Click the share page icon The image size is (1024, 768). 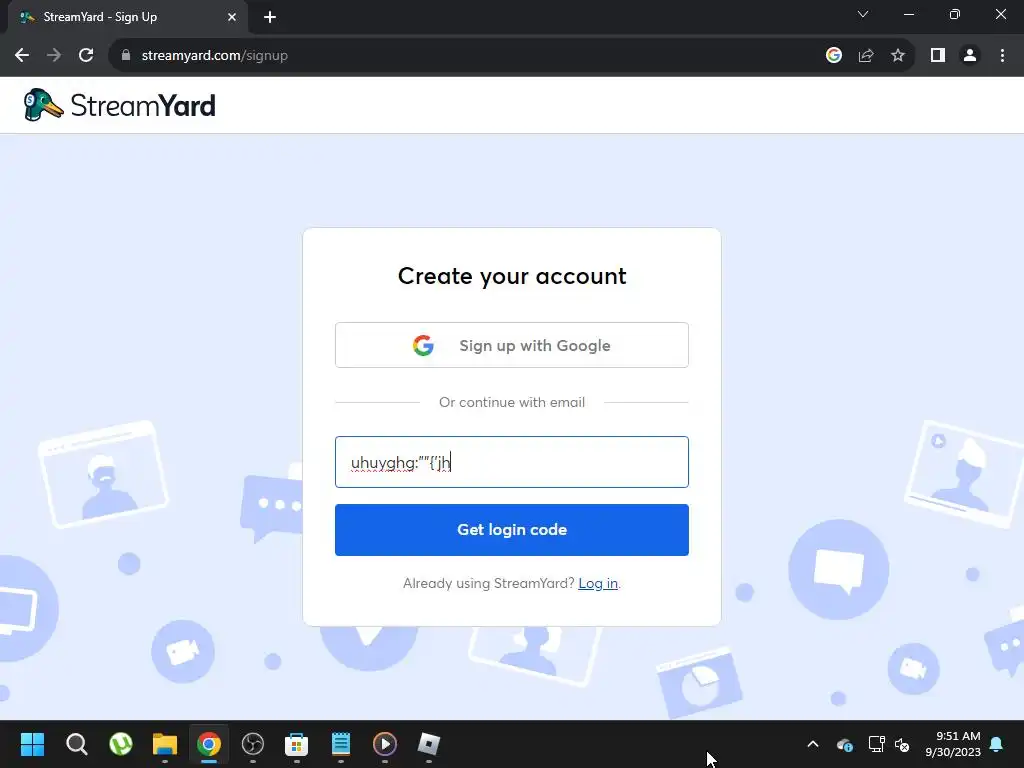click(x=866, y=56)
